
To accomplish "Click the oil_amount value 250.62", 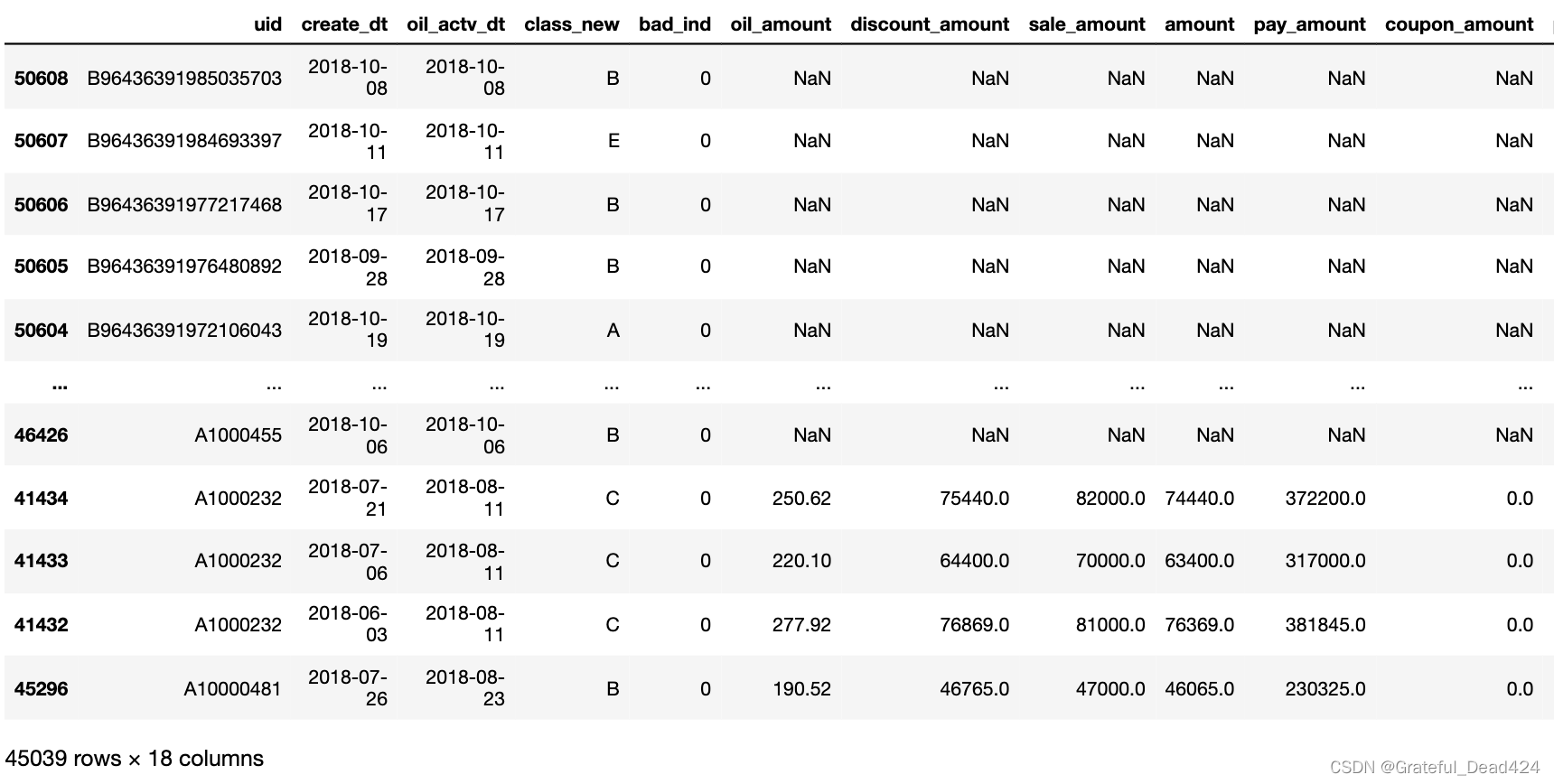I will (801, 499).
